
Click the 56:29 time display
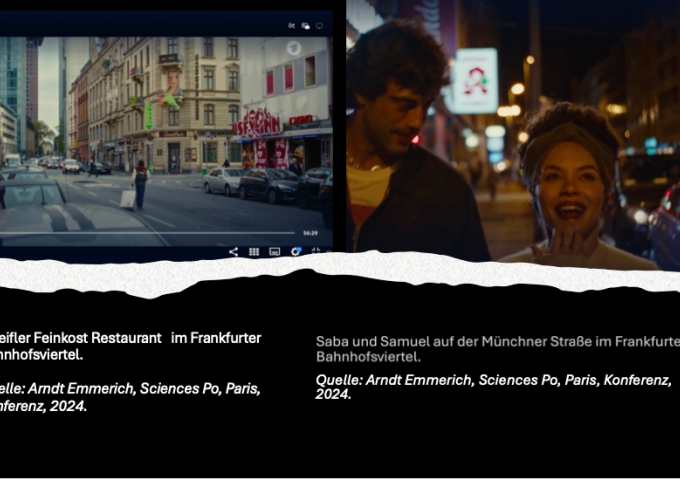(x=310, y=233)
